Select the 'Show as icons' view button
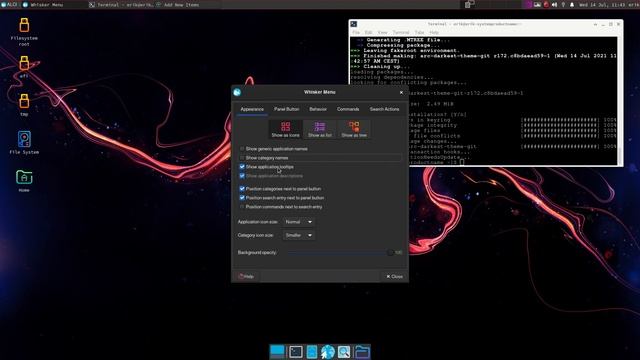Viewport: 640px width, 360px height. [285, 129]
